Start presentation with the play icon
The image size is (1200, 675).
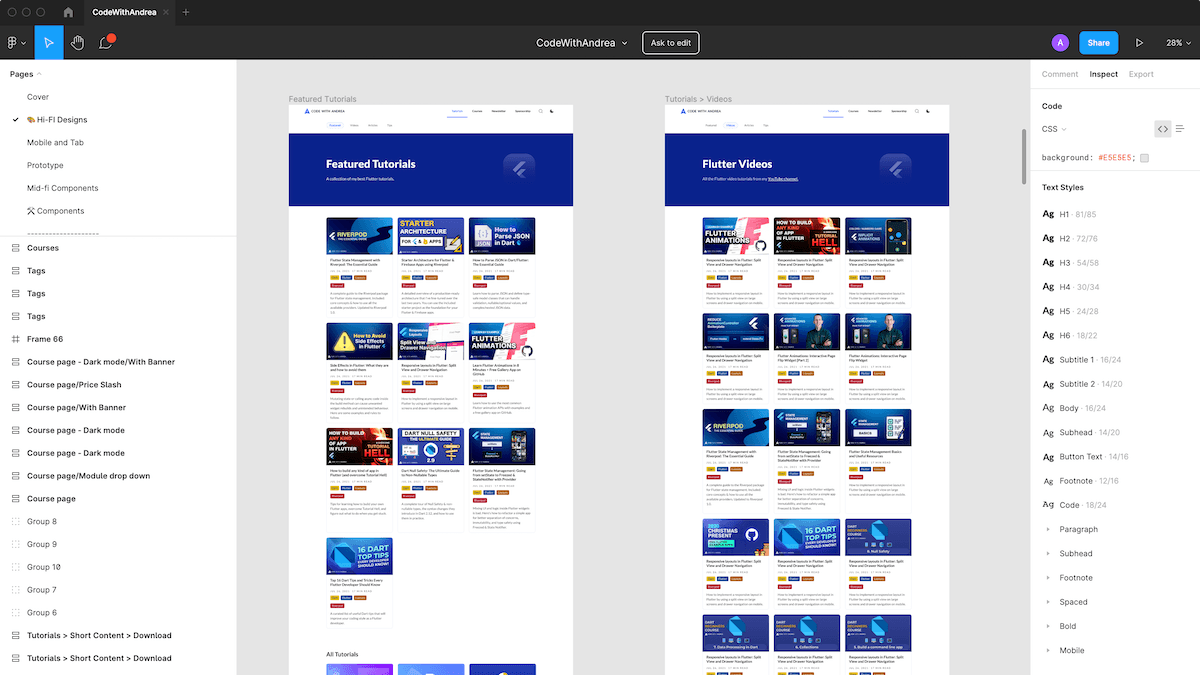pyautogui.click(x=1139, y=43)
